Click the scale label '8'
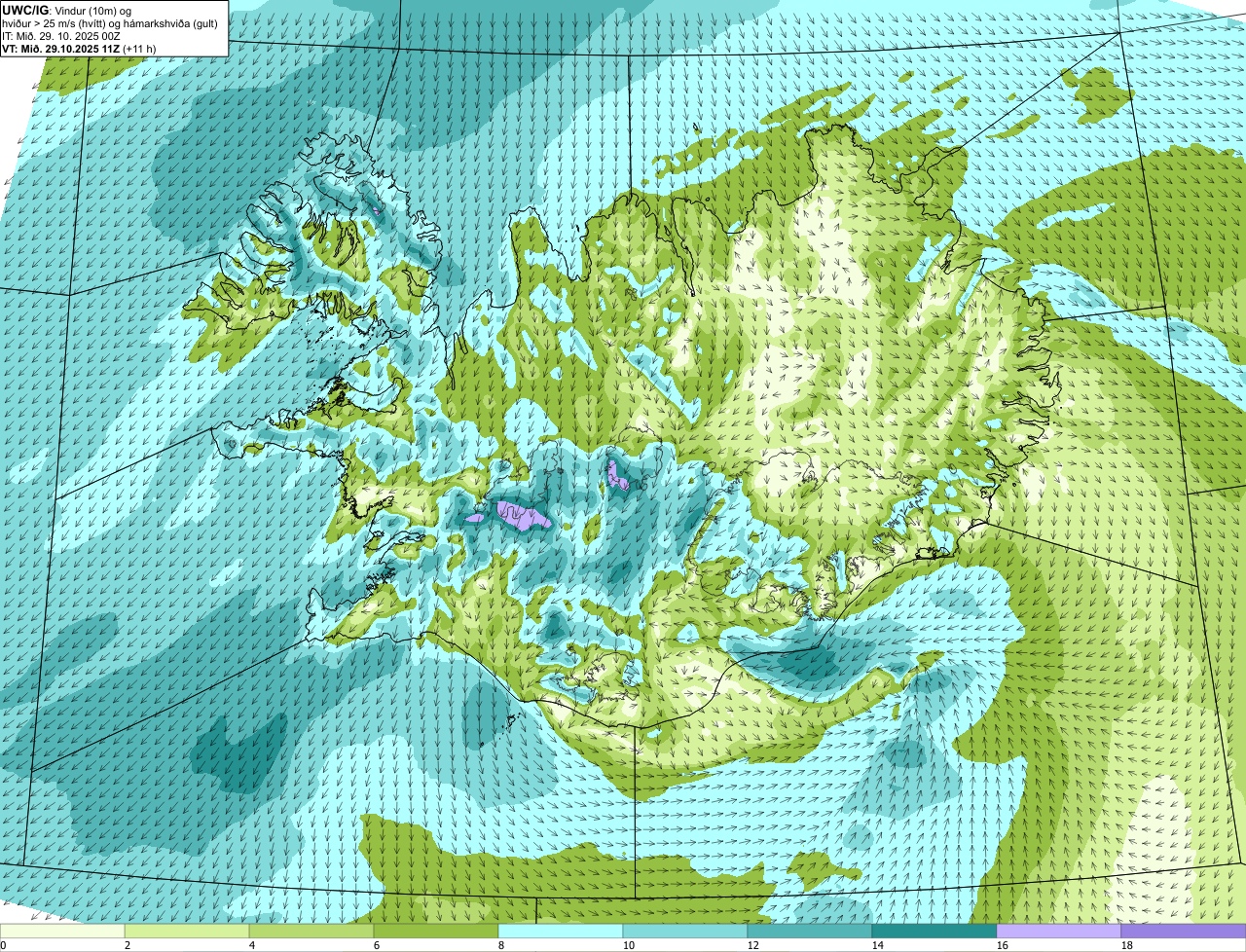1246x952 pixels. tap(501, 945)
